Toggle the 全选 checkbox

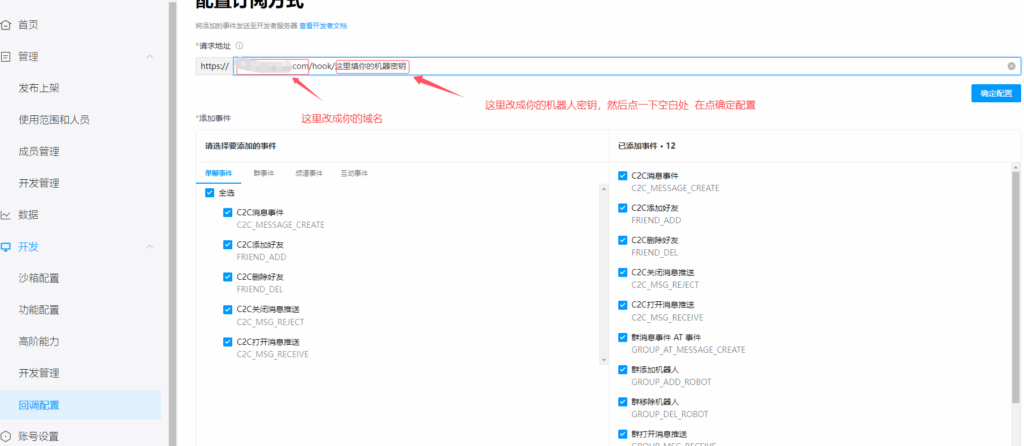click(209, 193)
